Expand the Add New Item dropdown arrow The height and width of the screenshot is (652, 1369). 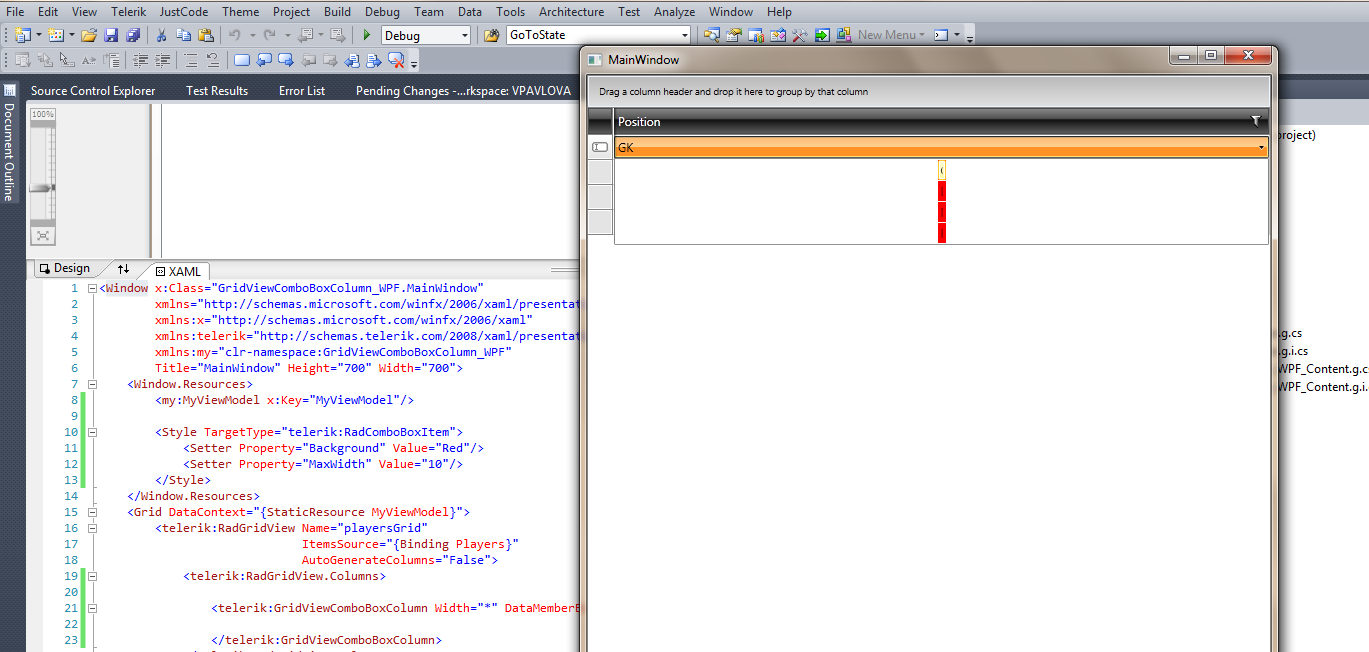pos(72,35)
